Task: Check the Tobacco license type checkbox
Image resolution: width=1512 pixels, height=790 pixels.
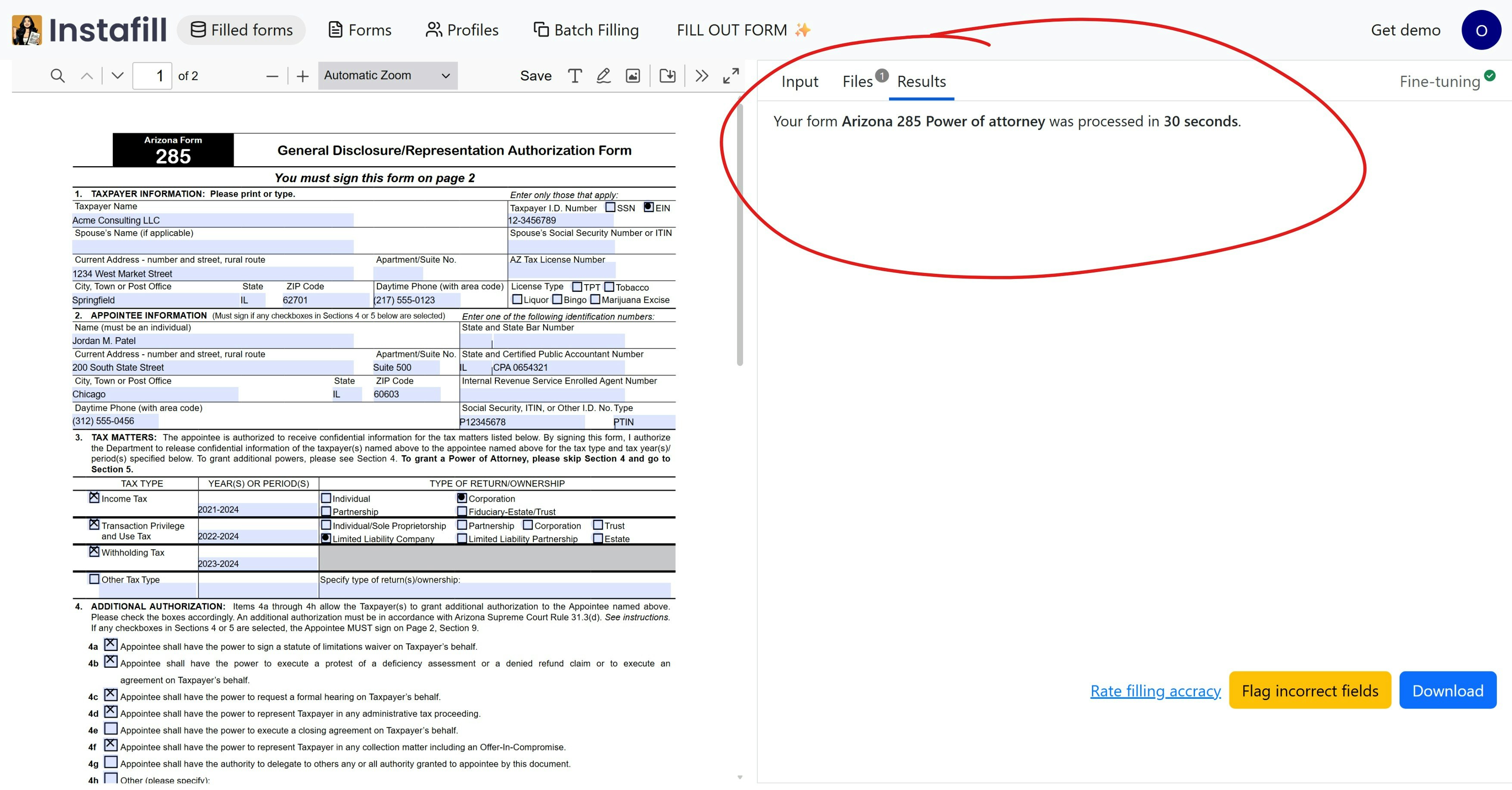Action: pos(609,287)
